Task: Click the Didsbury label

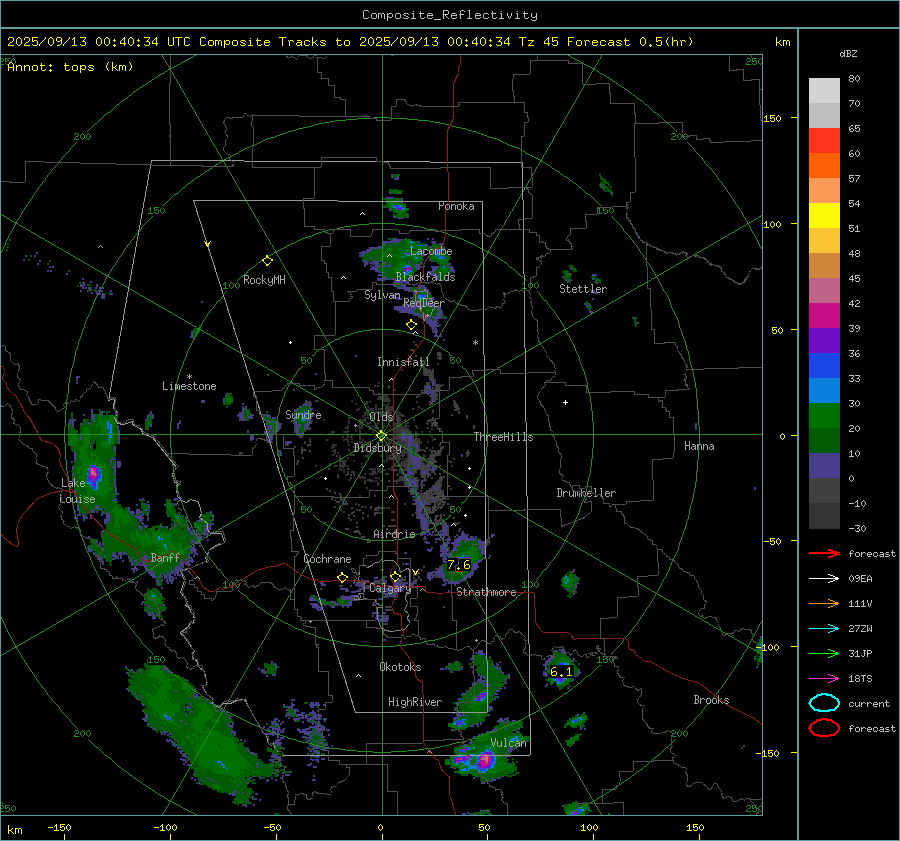Action: (377, 448)
